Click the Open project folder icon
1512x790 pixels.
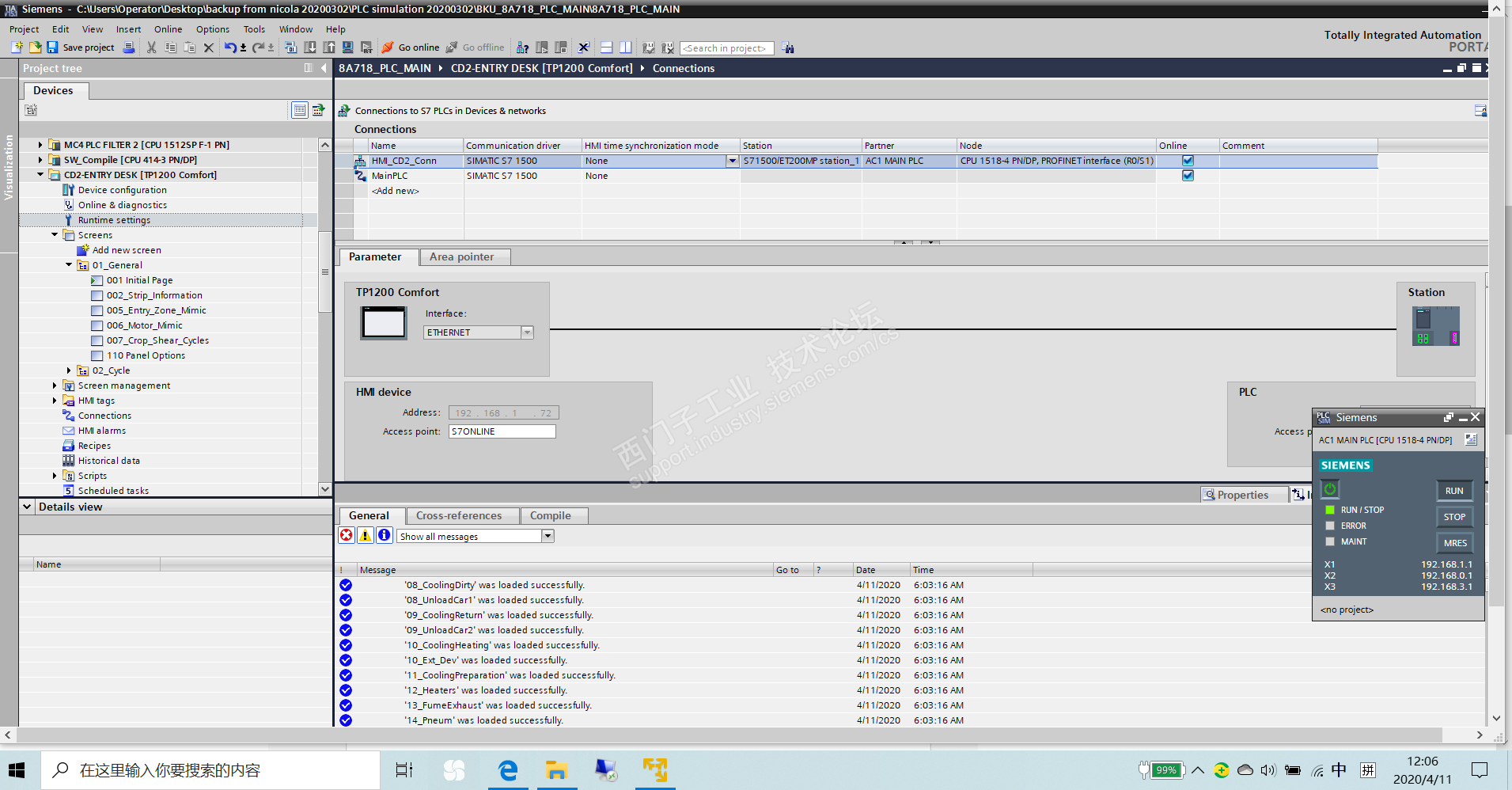pyautogui.click(x=35, y=47)
